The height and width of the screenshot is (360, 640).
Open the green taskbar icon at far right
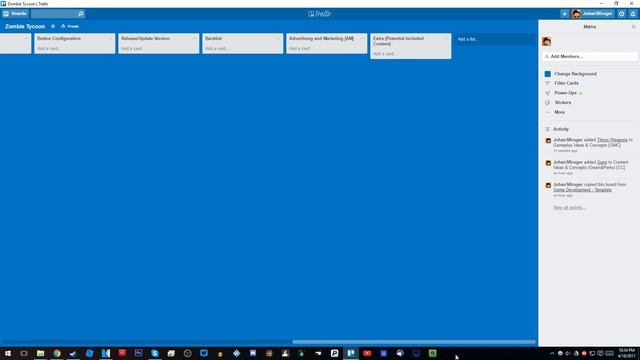(x=432, y=353)
